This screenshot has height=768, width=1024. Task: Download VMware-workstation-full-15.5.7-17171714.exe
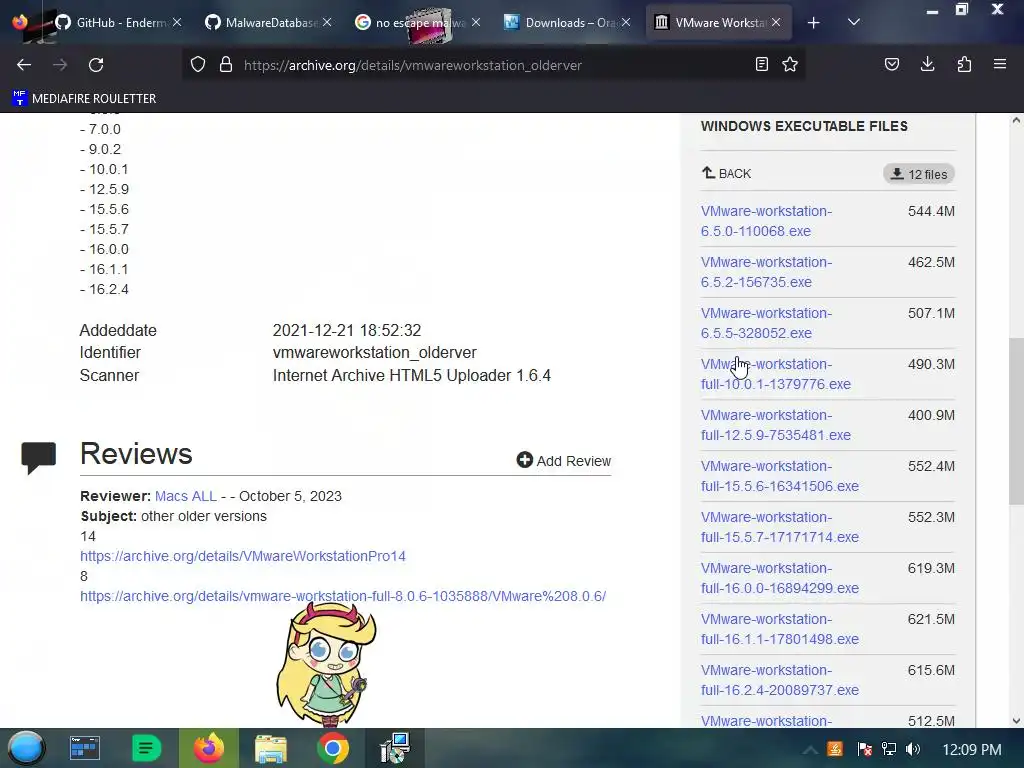click(x=780, y=526)
